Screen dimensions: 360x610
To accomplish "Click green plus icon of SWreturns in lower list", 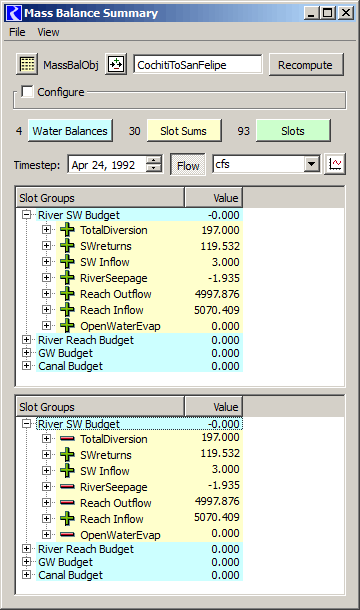I will coord(67,454).
